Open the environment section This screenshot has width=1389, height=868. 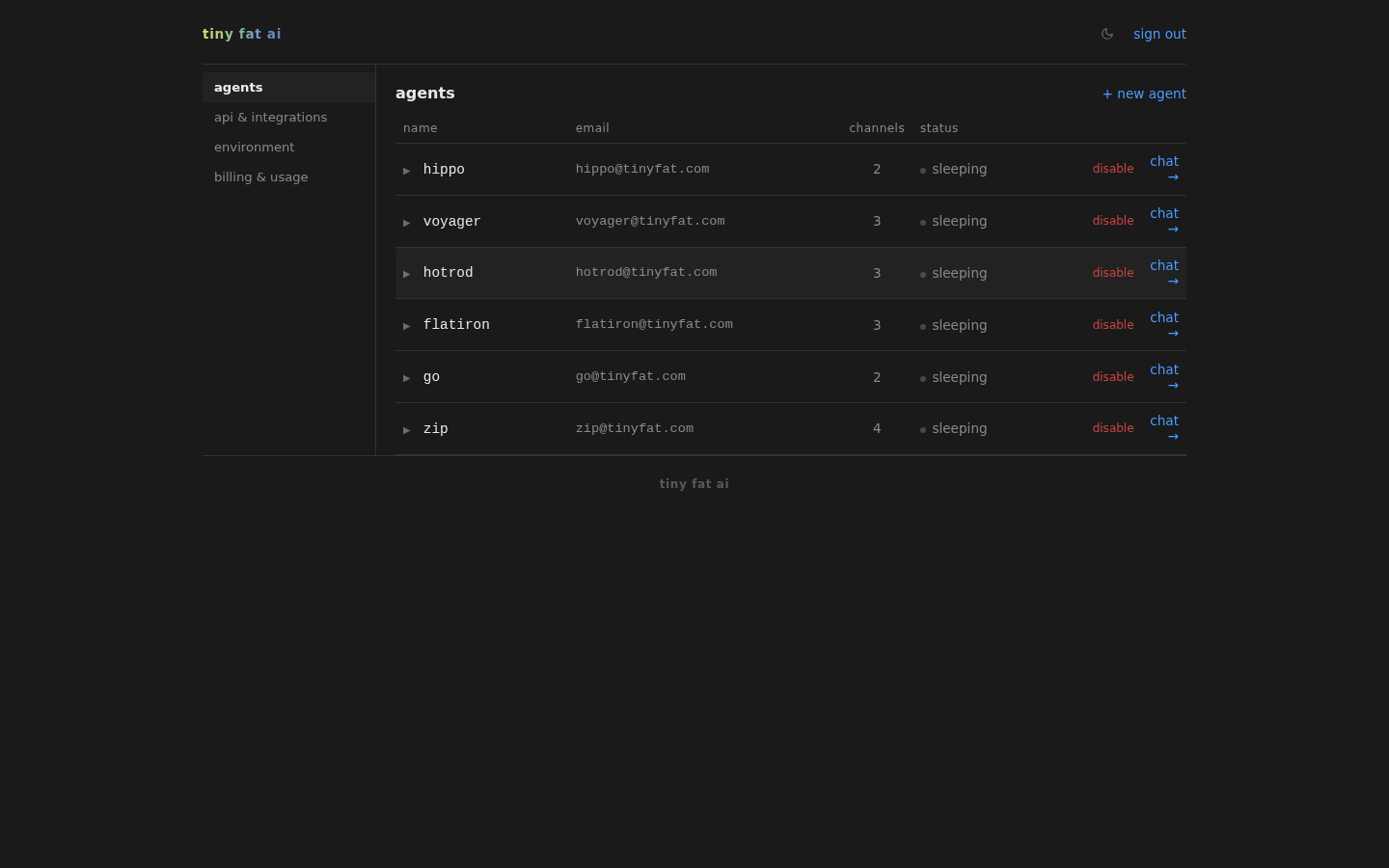click(x=254, y=147)
